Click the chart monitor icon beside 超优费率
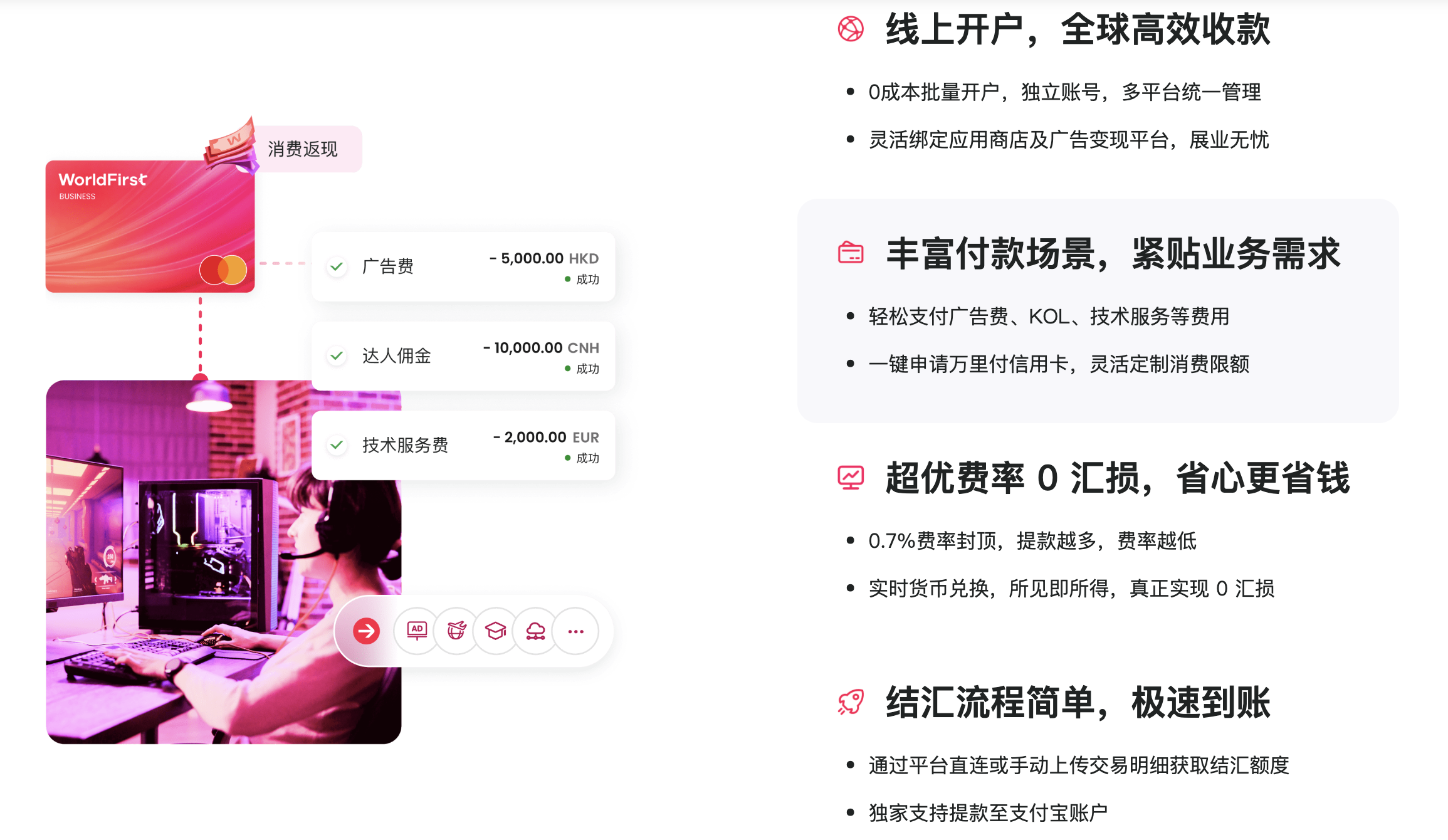Image resolution: width=1448 pixels, height=840 pixels. tap(851, 478)
